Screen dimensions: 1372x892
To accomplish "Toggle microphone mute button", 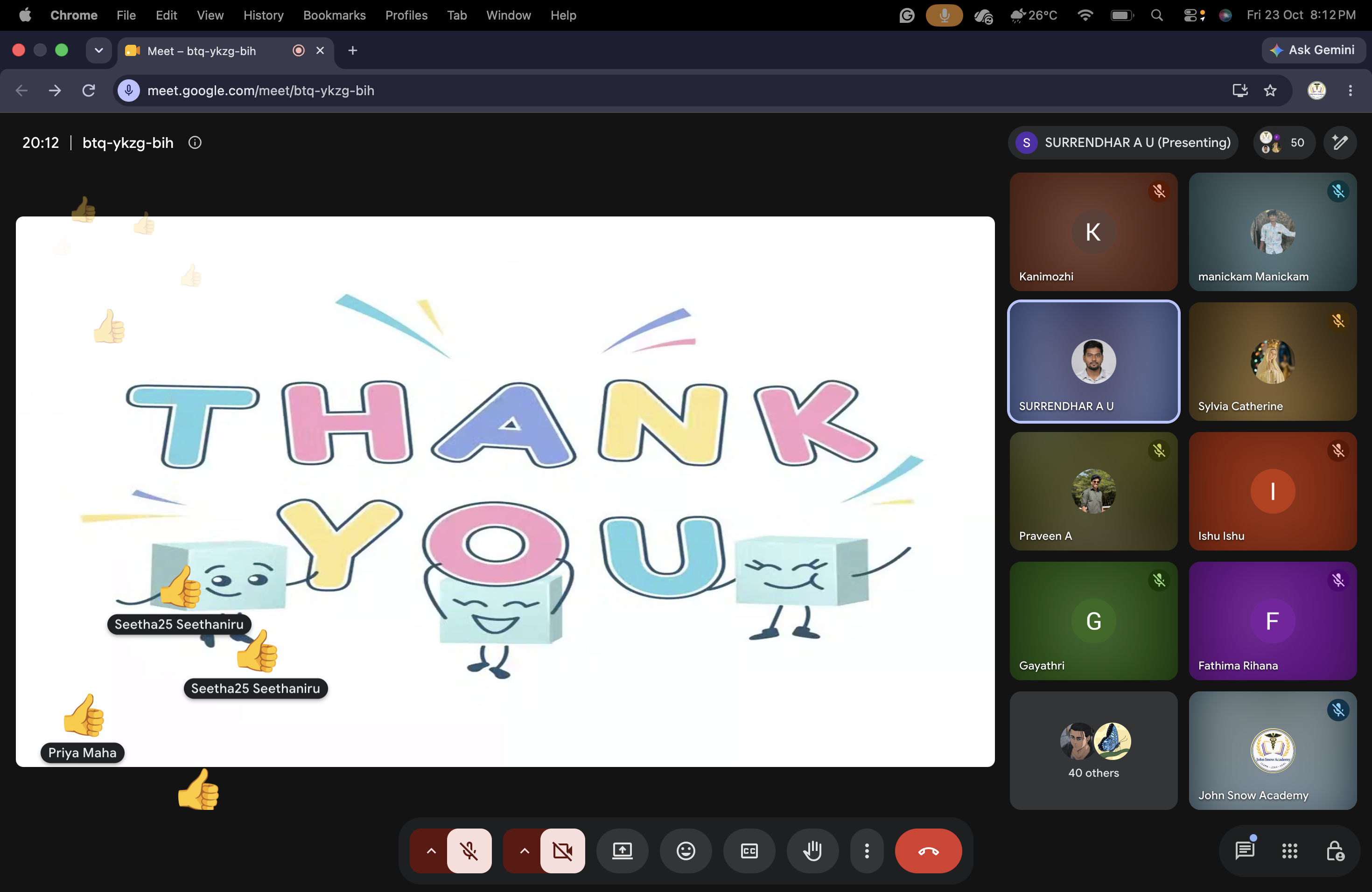I will point(469,850).
